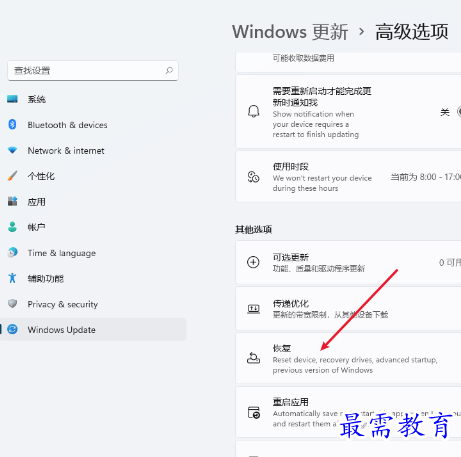Click the 重启应用 restart apps icon
Viewport: 461px width, 457px height.
(x=254, y=412)
